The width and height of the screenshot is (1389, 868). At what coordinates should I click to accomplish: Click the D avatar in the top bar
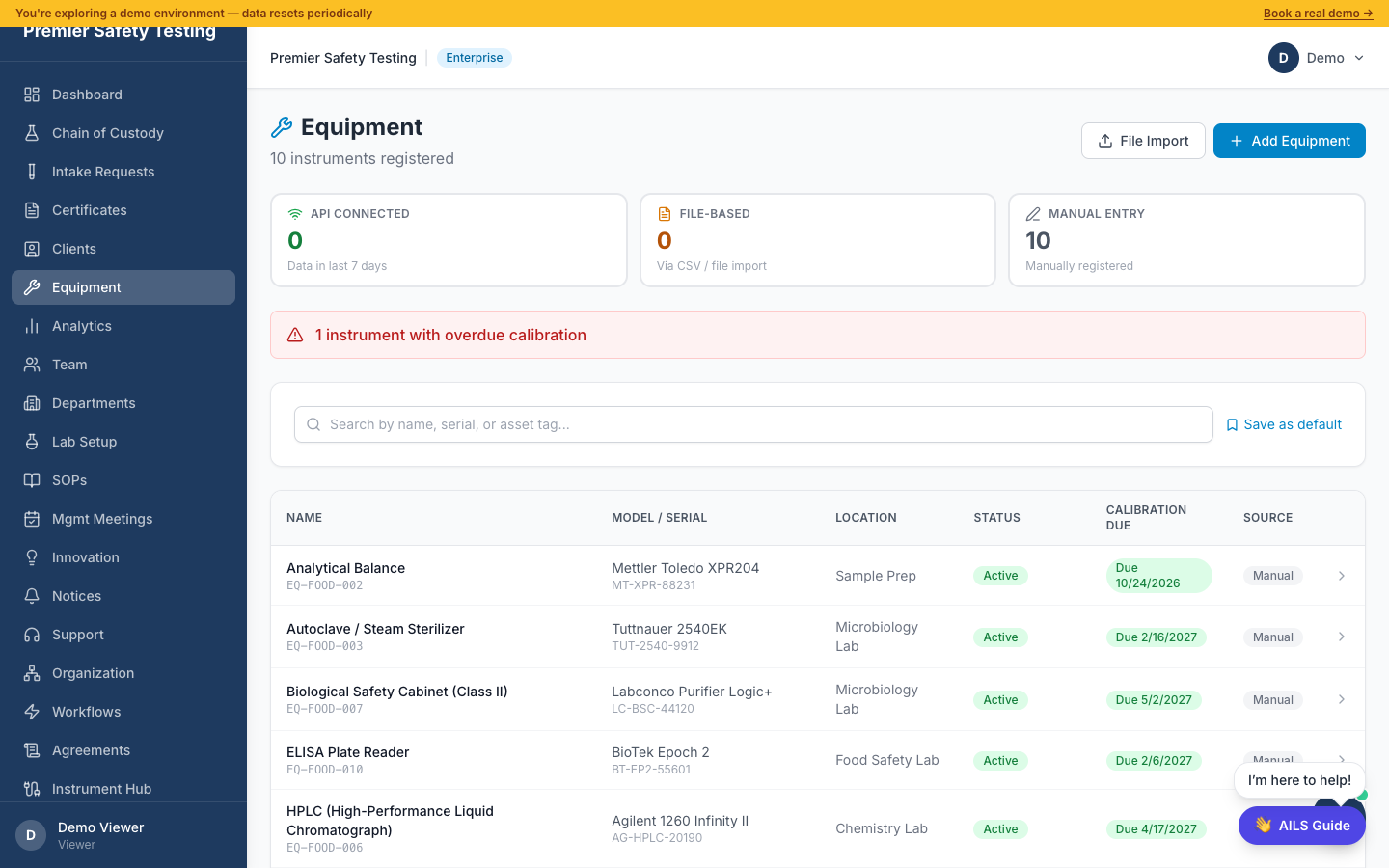(x=1283, y=58)
